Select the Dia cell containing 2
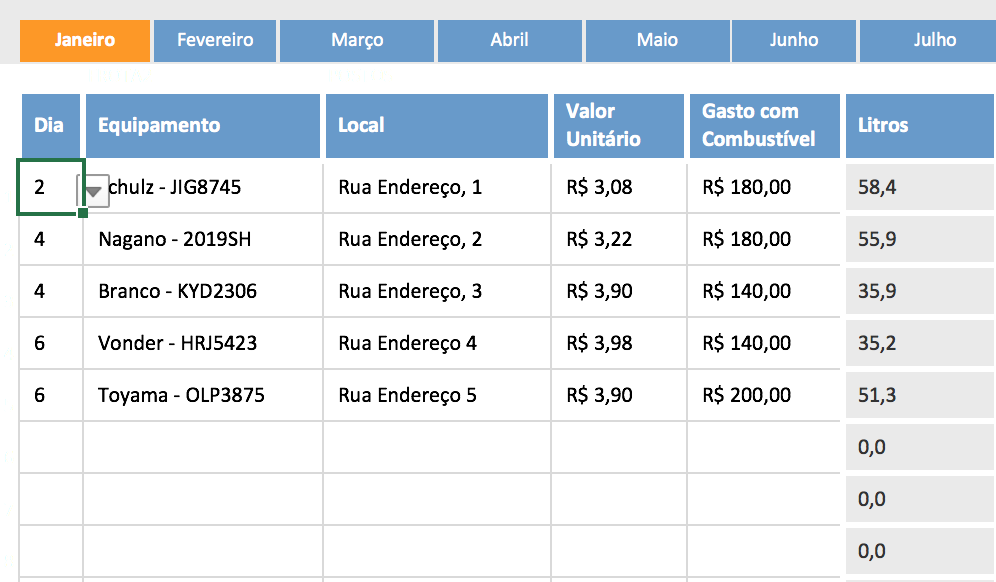996x582 pixels. [x=45, y=187]
